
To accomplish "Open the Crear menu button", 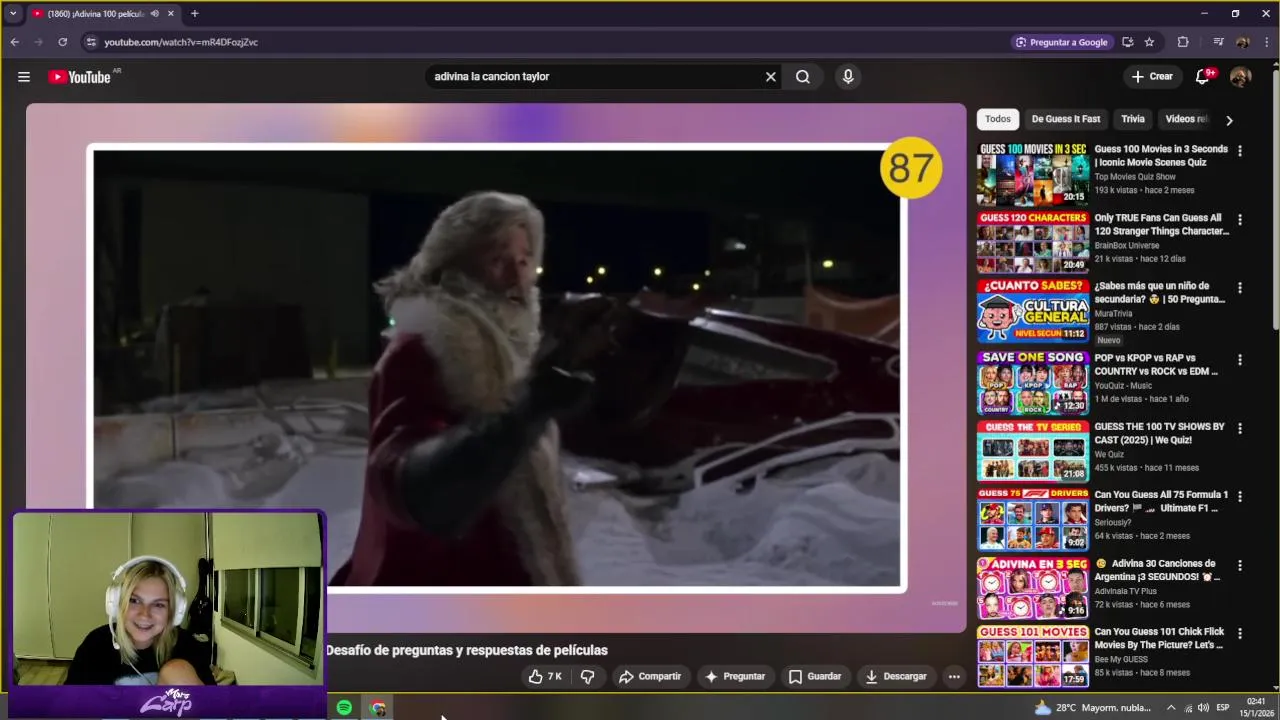I will tap(1152, 77).
